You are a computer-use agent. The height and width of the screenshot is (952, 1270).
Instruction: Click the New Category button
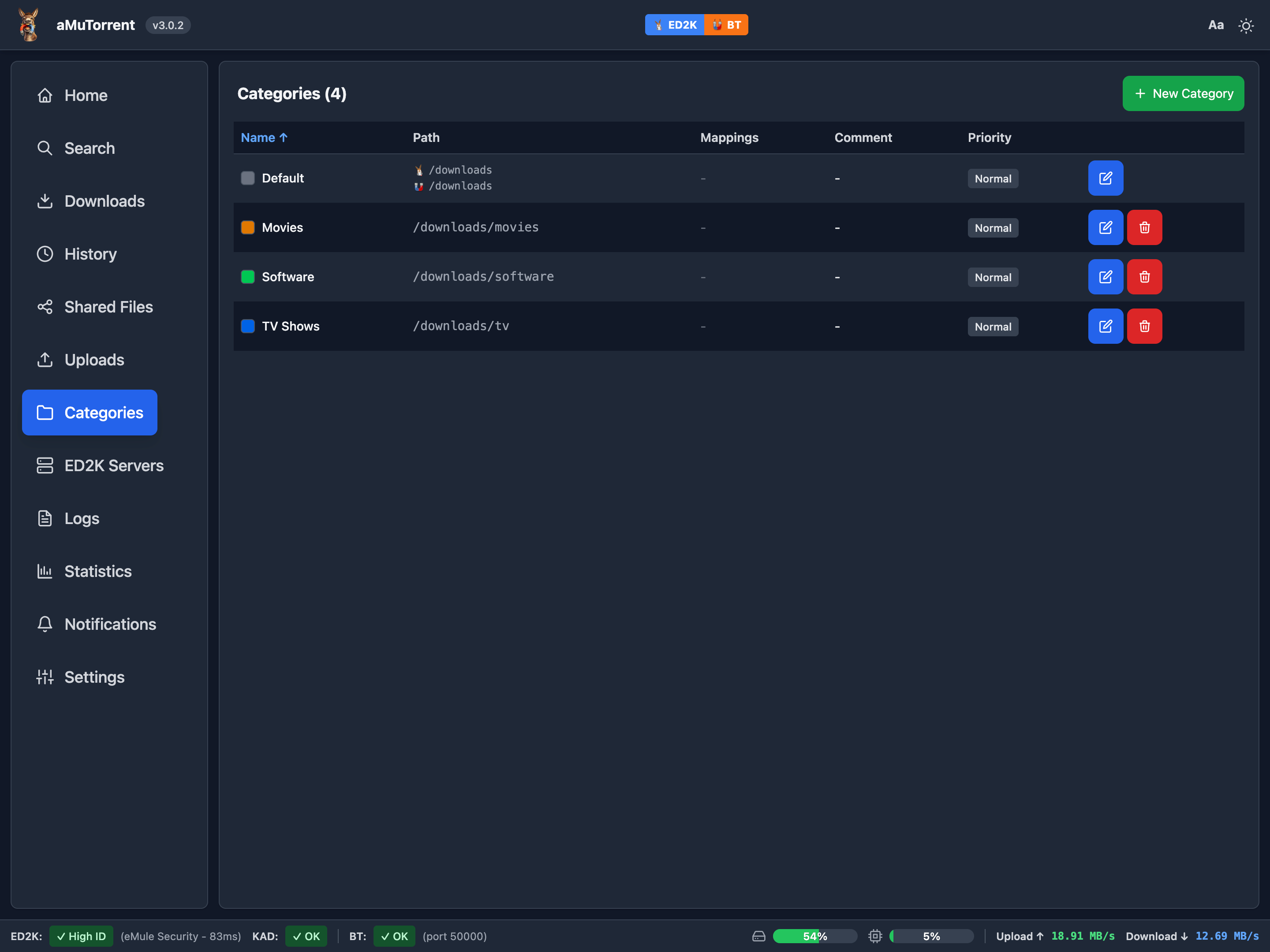pos(1183,93)
